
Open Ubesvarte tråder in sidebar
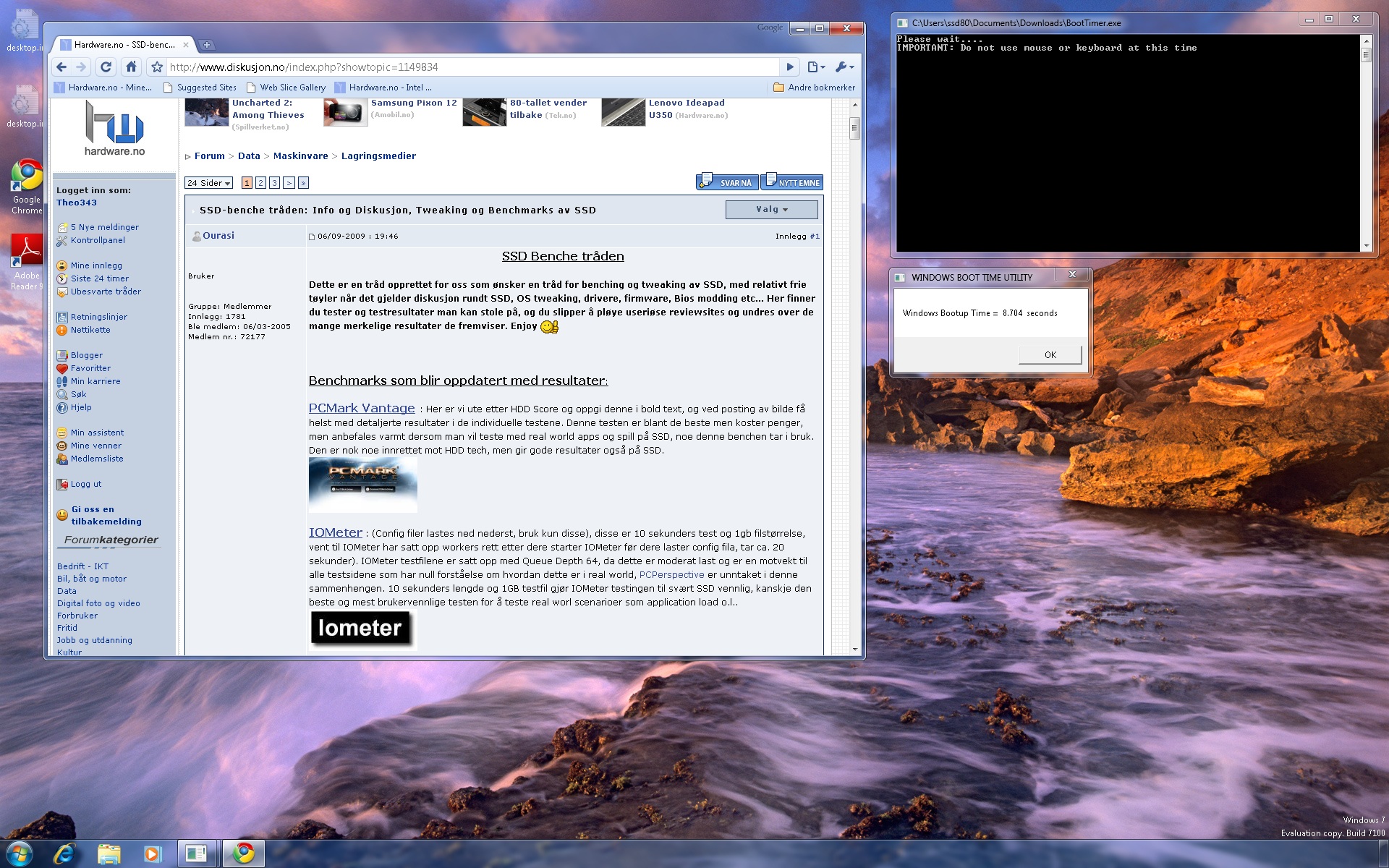[106, 292]
